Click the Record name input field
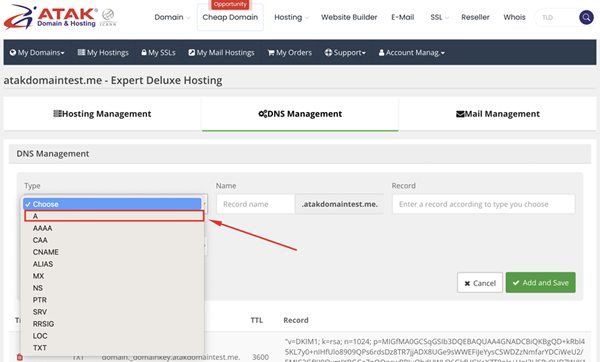 tap(256, 204)
